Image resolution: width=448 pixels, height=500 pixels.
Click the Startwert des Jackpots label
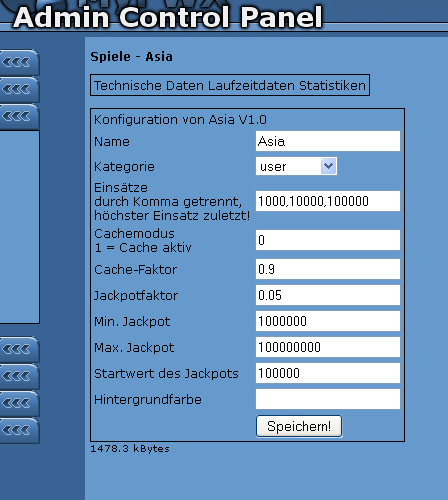[166, 374]
